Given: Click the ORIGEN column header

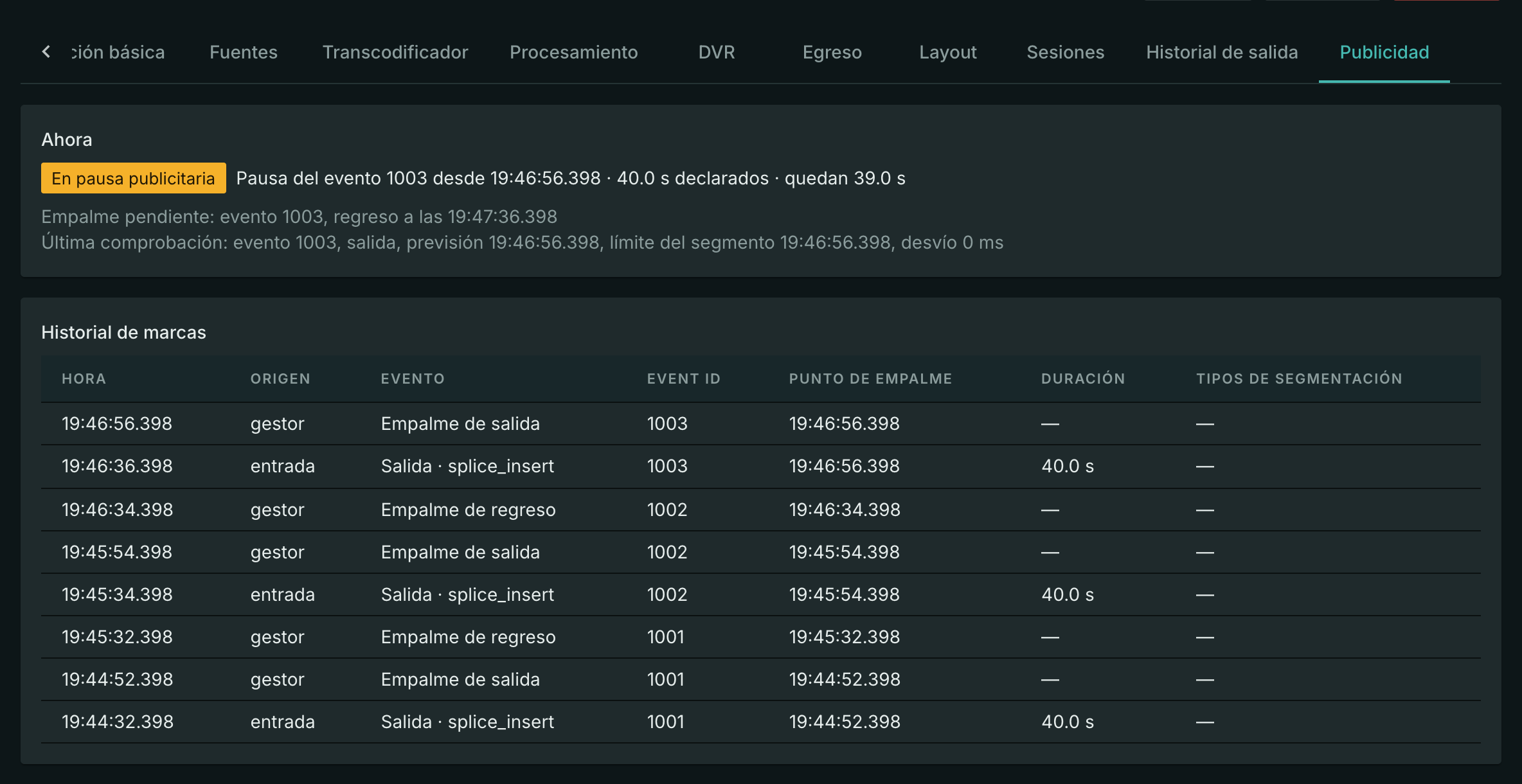Looking at the screenshot, I should tap(280, 379).
